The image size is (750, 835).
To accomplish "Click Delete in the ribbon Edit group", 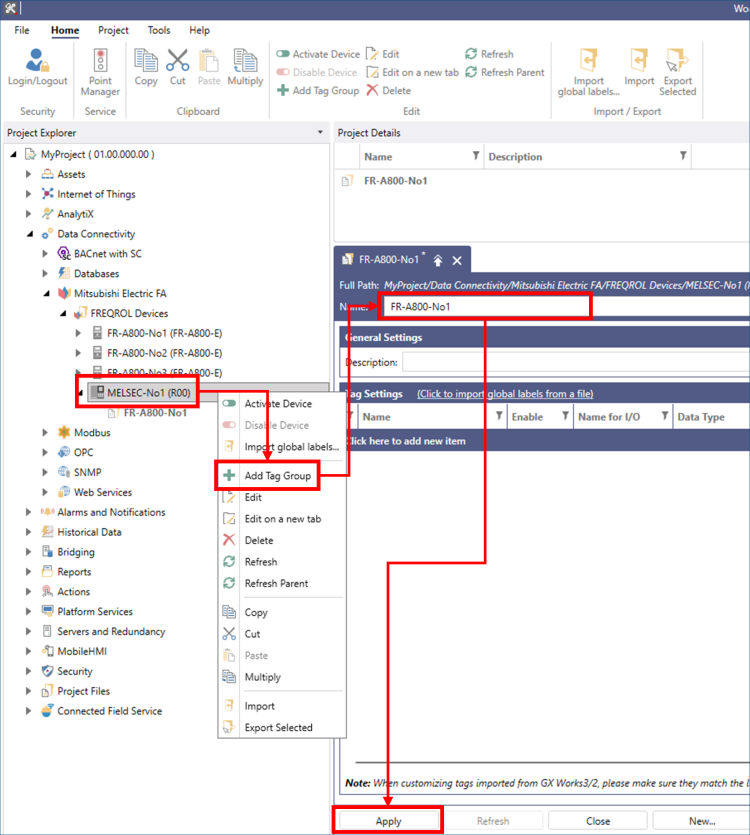I will (x=389, y=91).
